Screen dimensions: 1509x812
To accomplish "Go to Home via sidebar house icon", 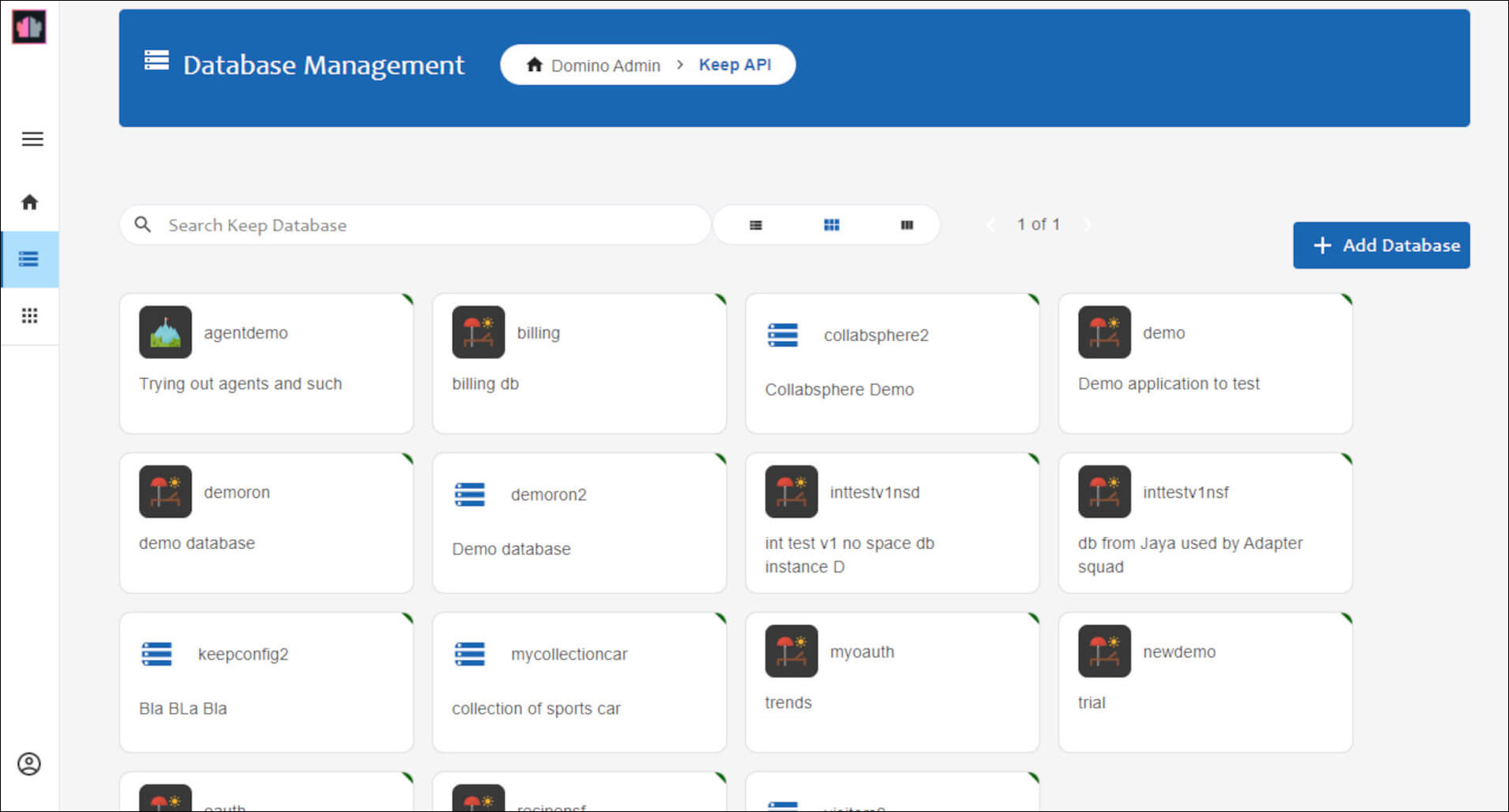I will pyautogui.click(x=30, y=202).
